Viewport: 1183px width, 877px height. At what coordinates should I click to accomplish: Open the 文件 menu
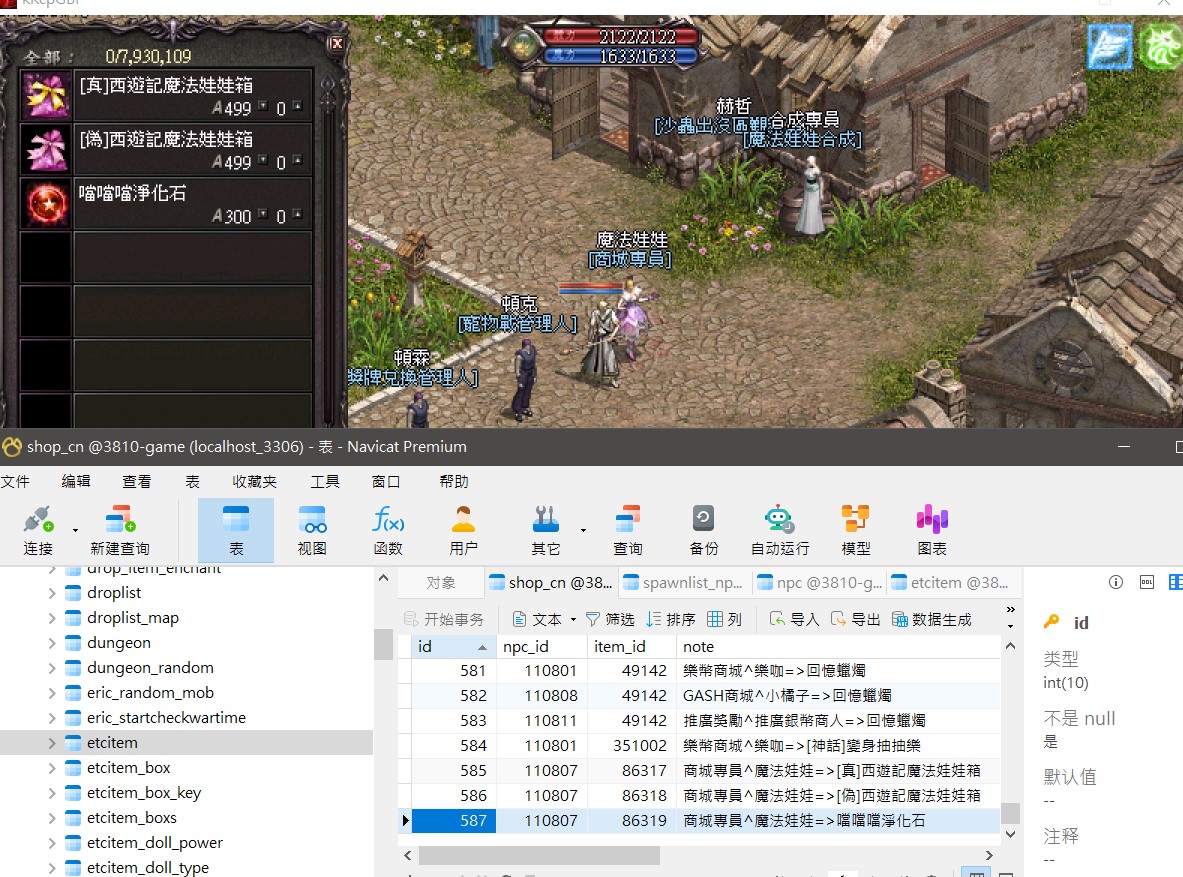coord(15,482)
